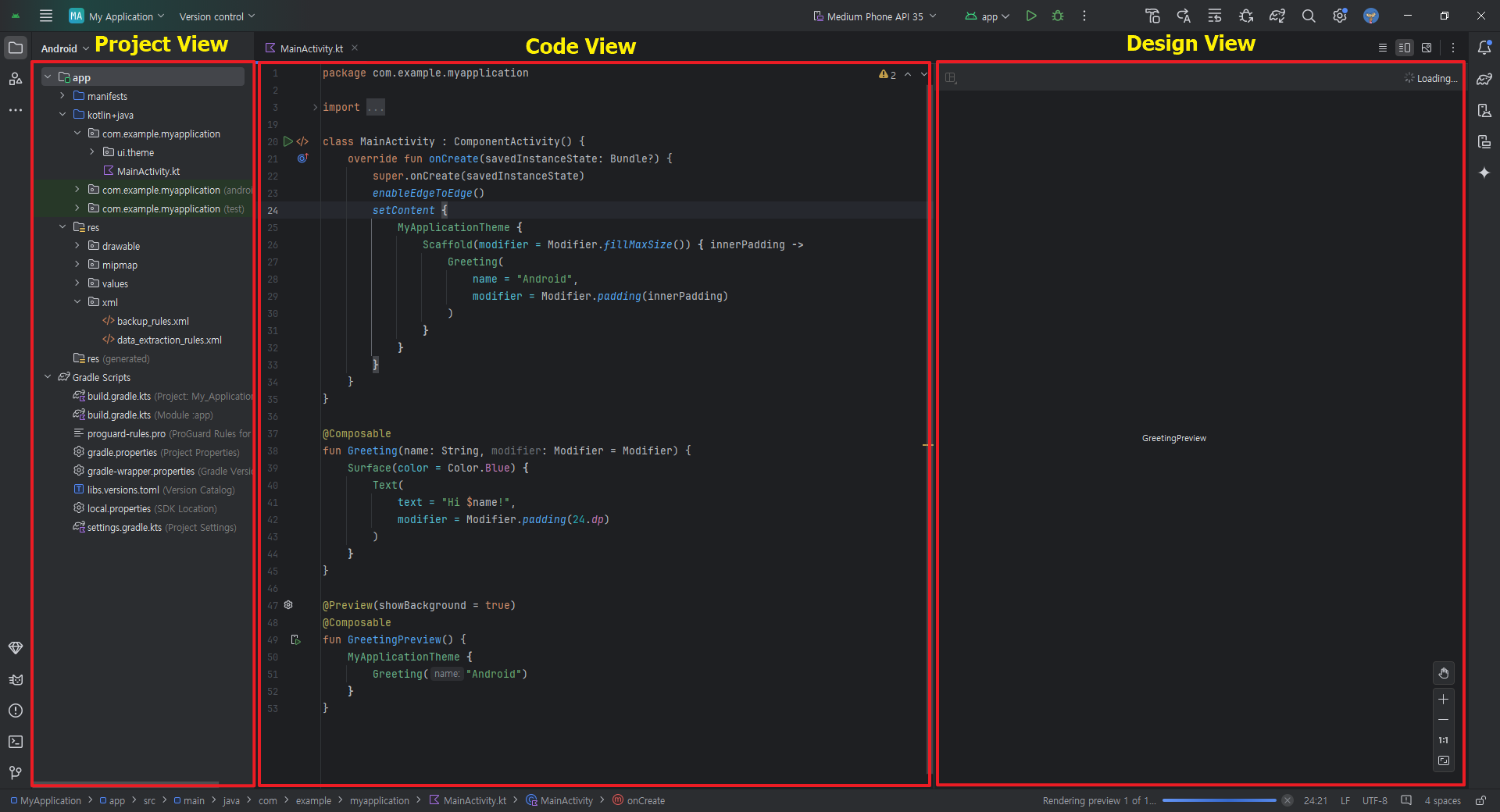Screen dimensions: 1500x812
Task: Click the preview settings gear on line 47
Action: (288, 605)
